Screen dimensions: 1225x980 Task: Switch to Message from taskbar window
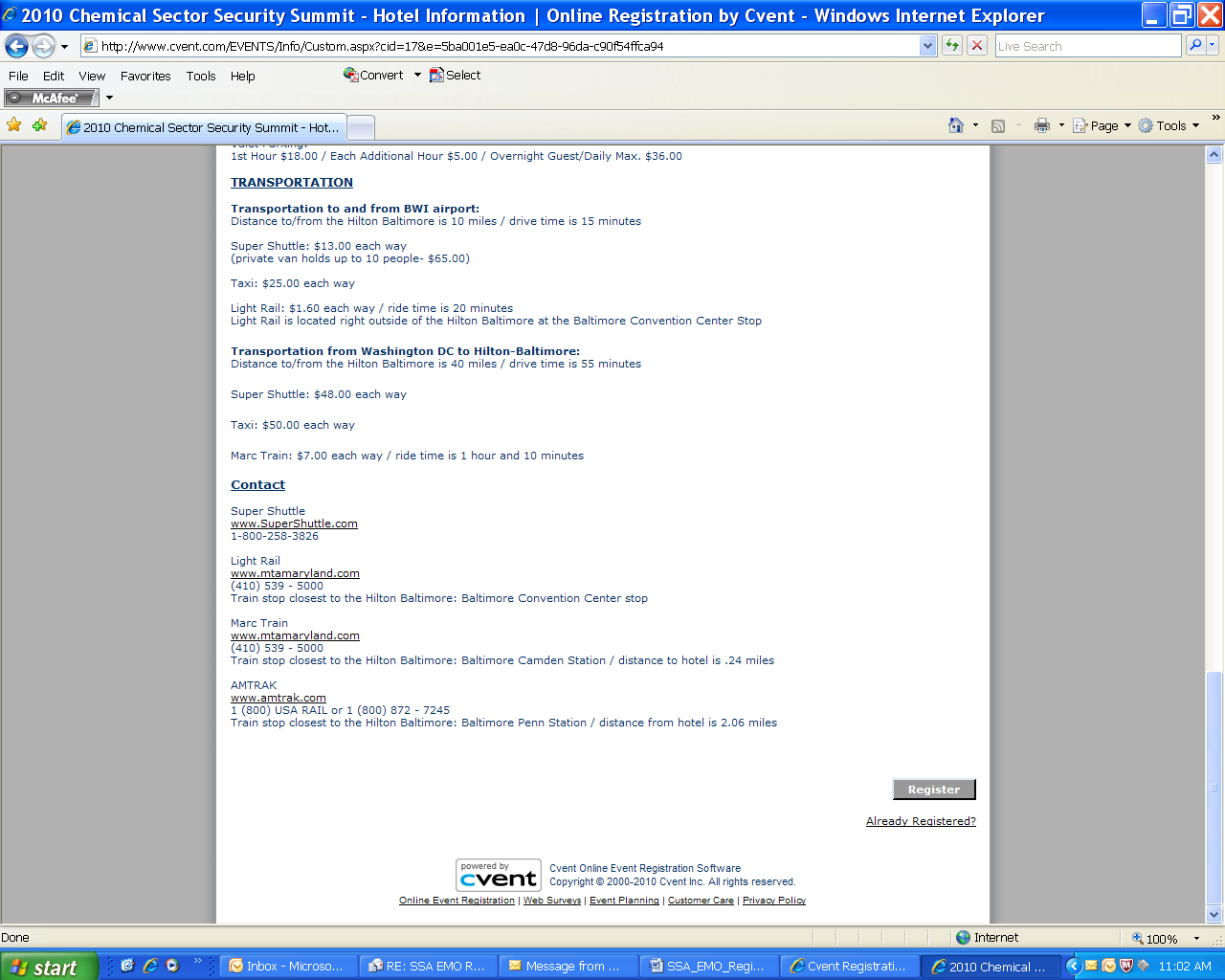coord(568,967)
